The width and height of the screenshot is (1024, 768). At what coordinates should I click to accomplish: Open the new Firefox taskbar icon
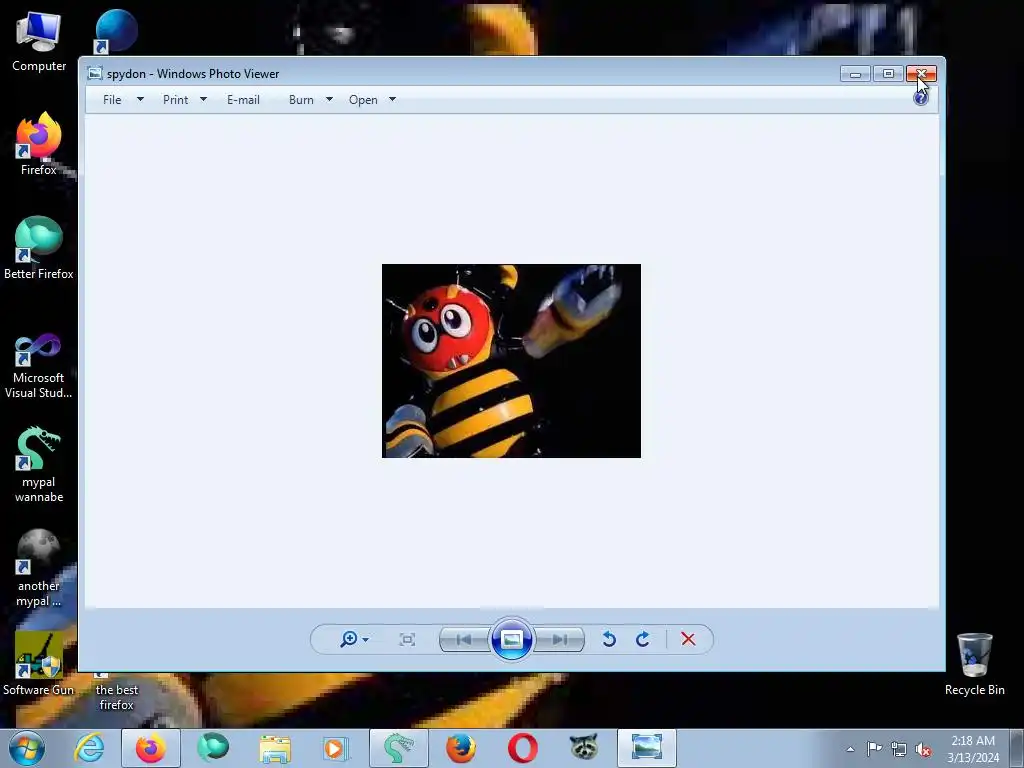point(151,748)
